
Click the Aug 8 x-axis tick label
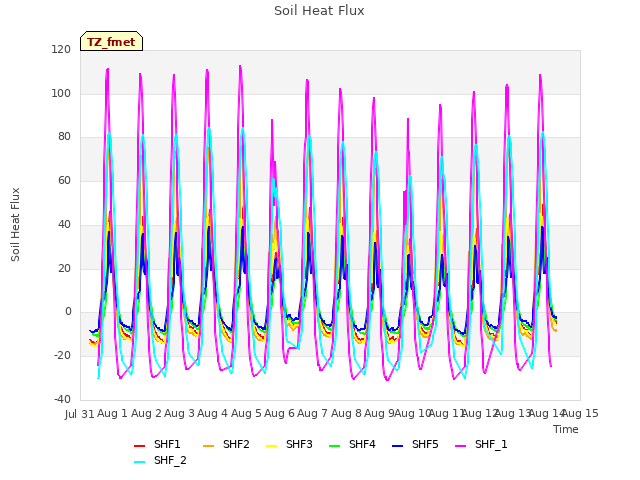(346, 413)
